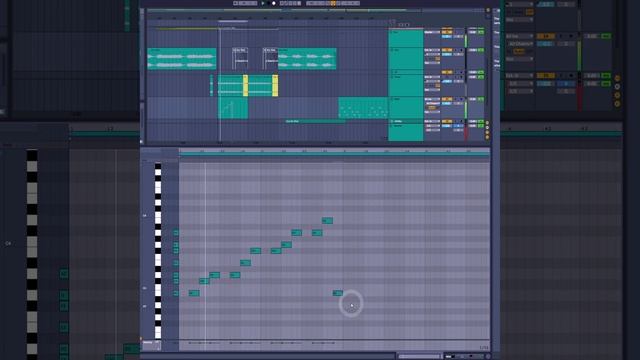
Task: Click the second yellow show/hide circle in the mixer
Action: point(487,128)
